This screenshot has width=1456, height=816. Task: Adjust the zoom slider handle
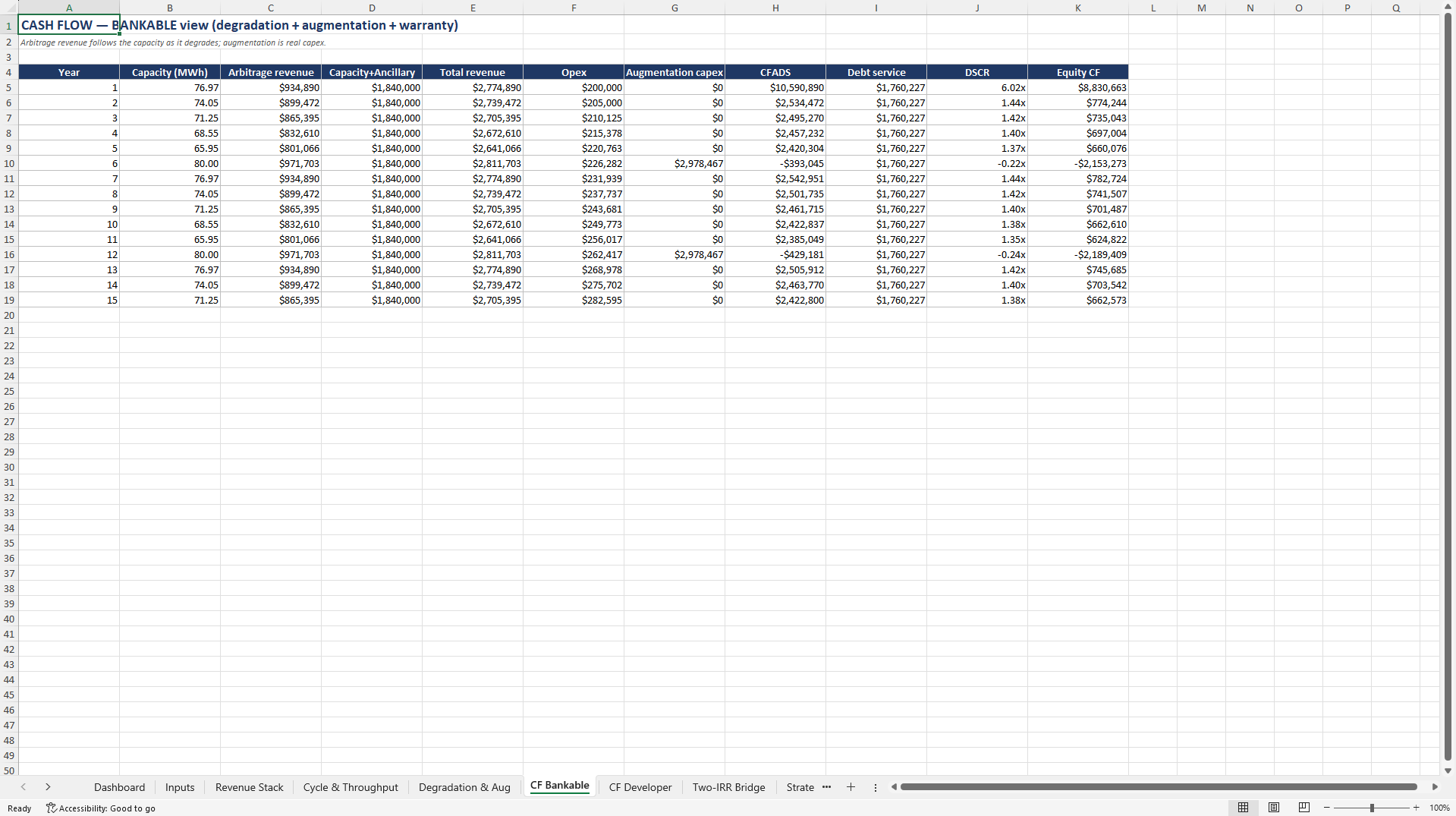point(1371,808)
